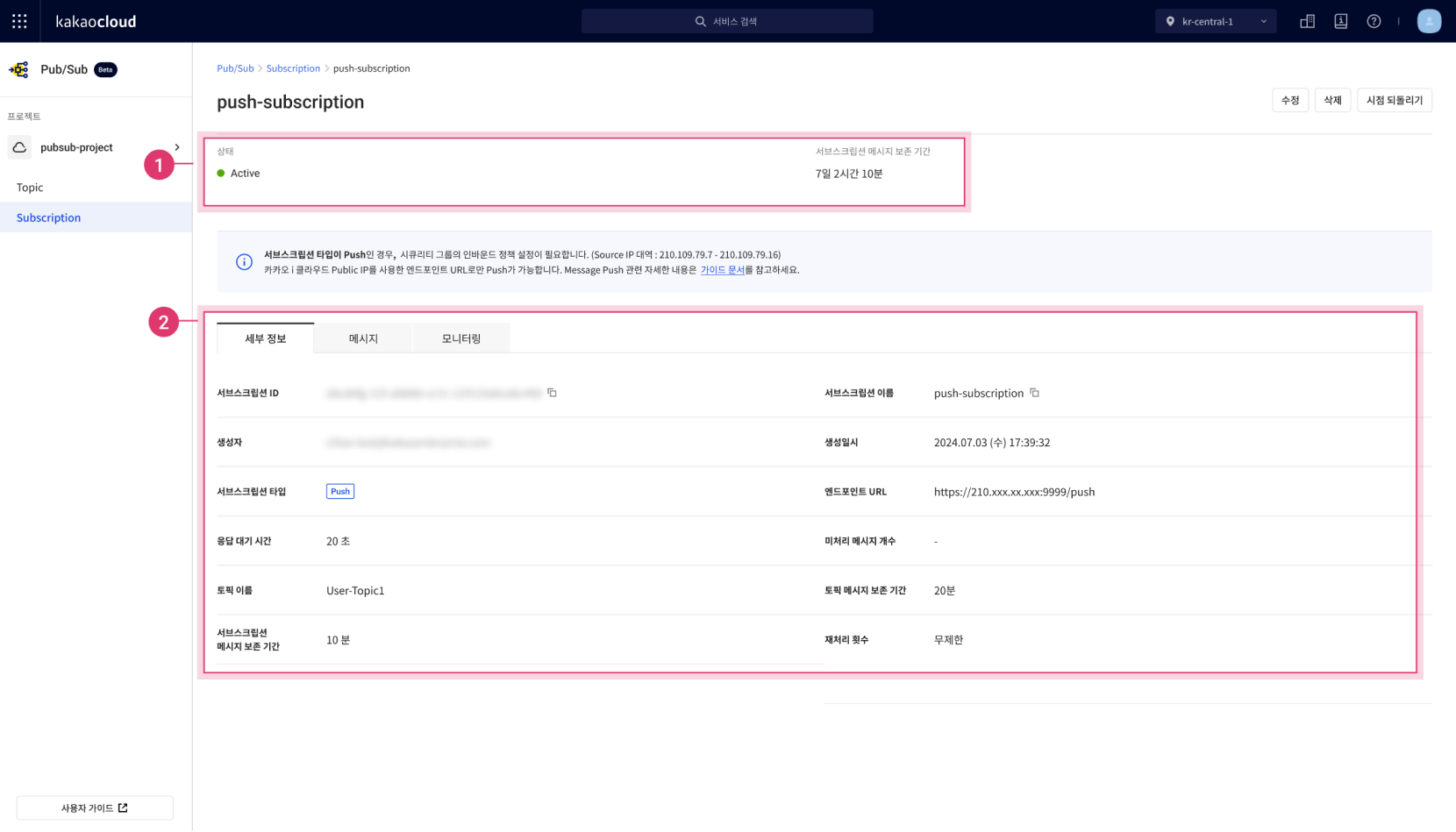This screenshot has height=832, width=1456.
Task: Click the kakaocloud logo
Action: coord(96,21)
